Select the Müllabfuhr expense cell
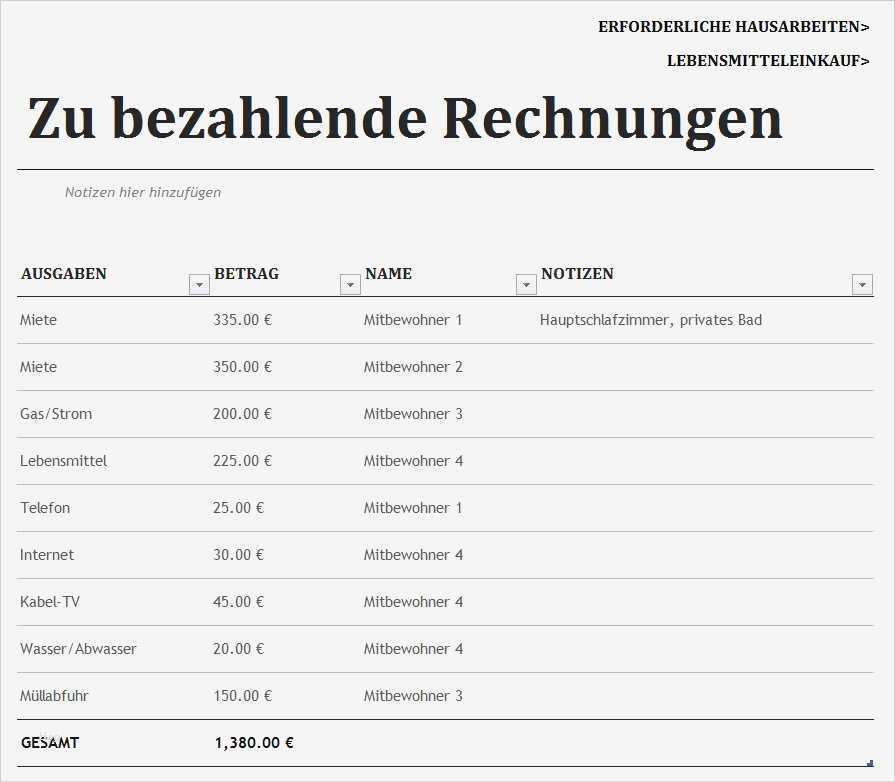The height and width of the screenshot is (782, 895). coord(54,696)
